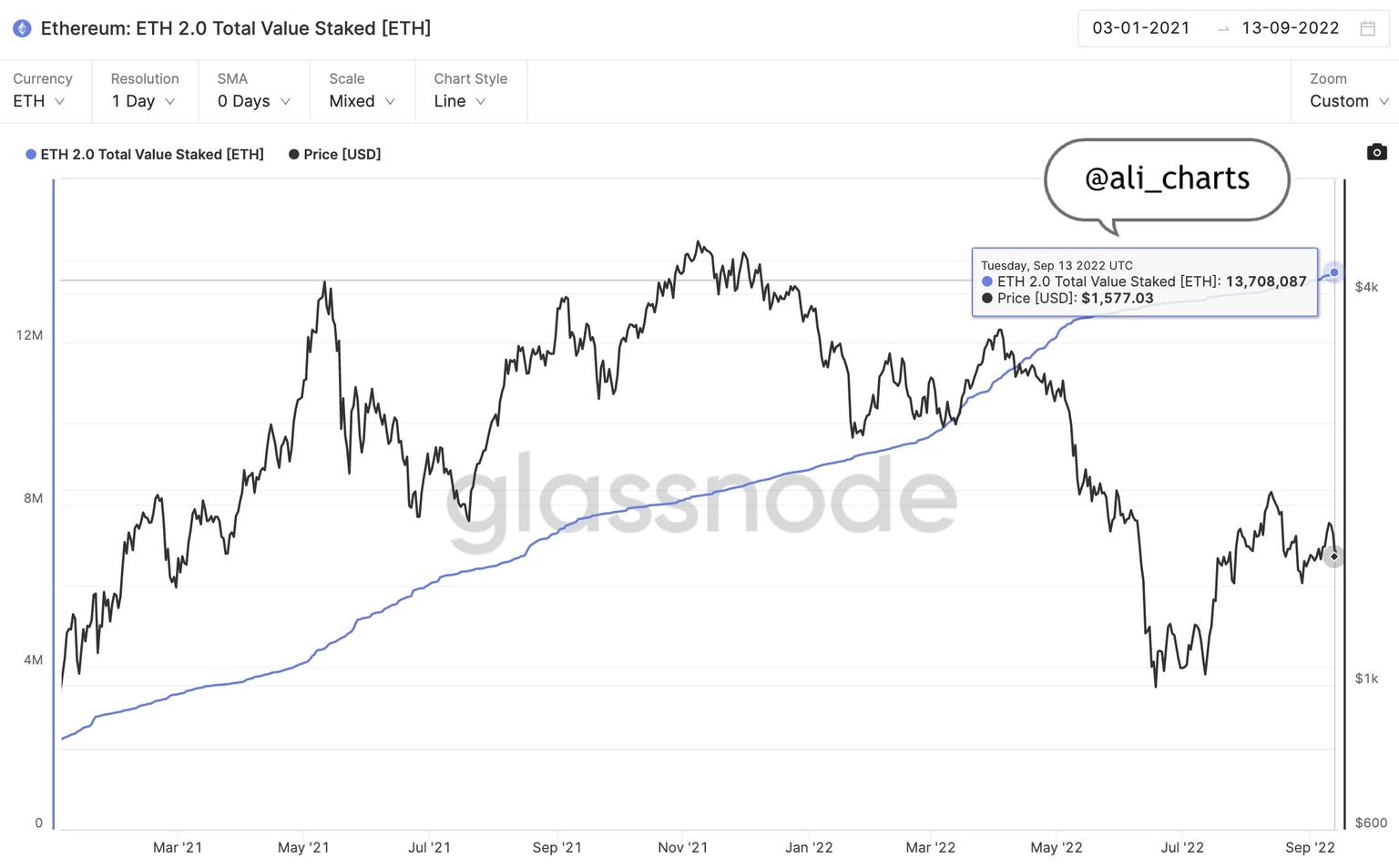Toggle the Price [USD] legend series
Screen dimensions: 1399x868
click(x=334, y=155)
